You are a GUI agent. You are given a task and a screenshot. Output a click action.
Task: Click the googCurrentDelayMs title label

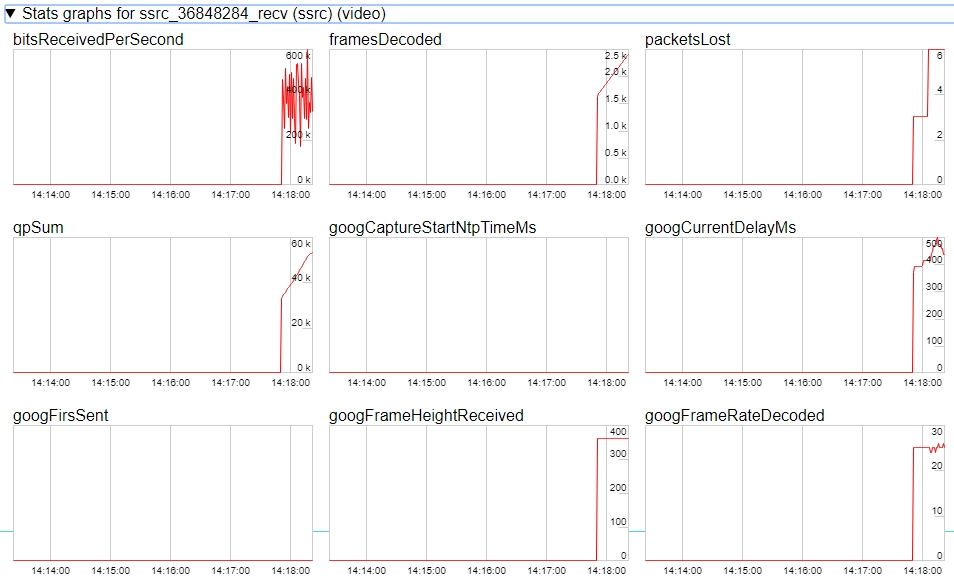720,228
